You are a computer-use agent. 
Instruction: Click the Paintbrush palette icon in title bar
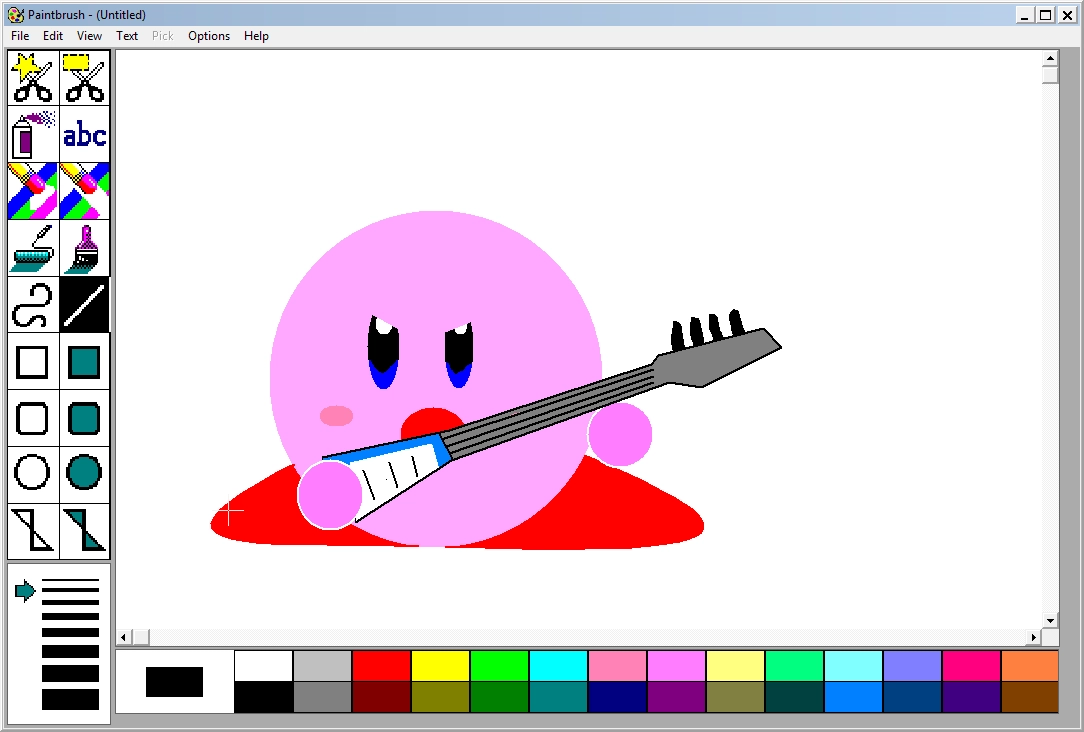tap(15, 15)
